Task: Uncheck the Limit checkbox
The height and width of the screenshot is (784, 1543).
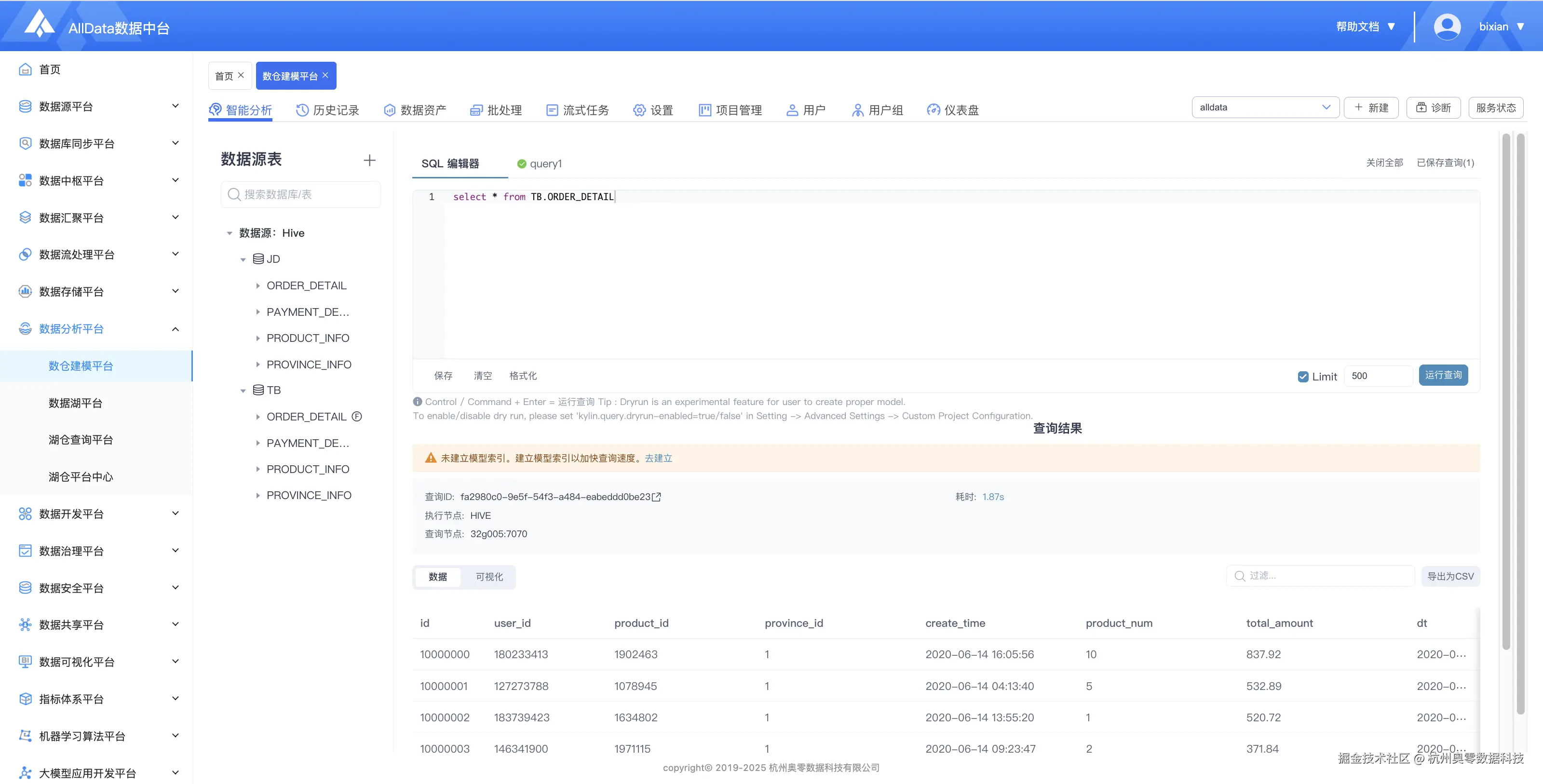Action: tap(1303, 376)
